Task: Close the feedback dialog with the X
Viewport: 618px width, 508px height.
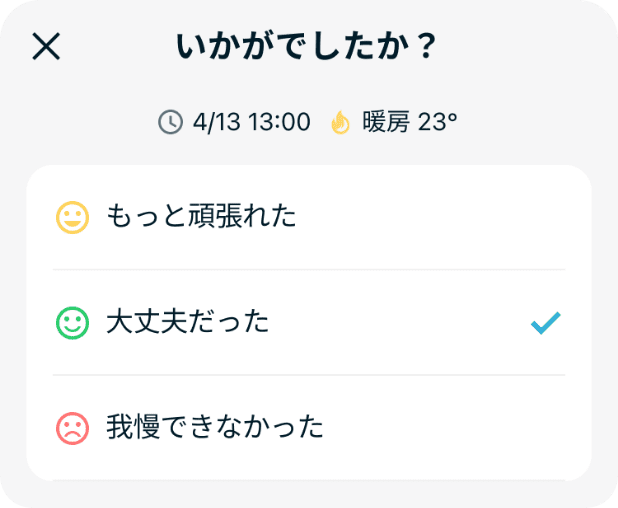Action: [x=47, y=47]
